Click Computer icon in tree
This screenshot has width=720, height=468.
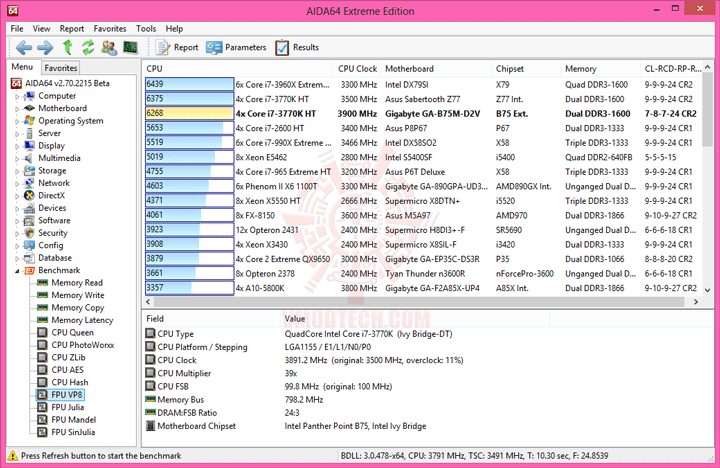pos(29,96)
